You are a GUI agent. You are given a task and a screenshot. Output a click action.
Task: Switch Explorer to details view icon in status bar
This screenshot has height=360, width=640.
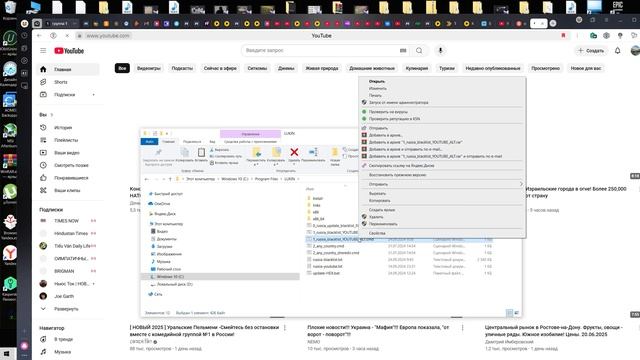coord(509,313)
